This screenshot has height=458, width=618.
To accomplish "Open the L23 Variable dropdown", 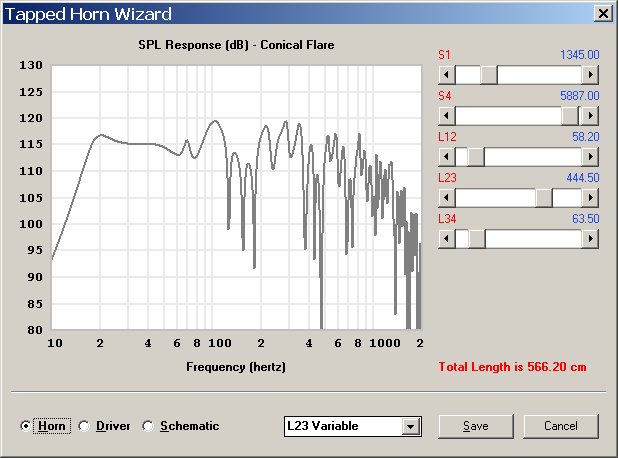I will tap(411, 426).
